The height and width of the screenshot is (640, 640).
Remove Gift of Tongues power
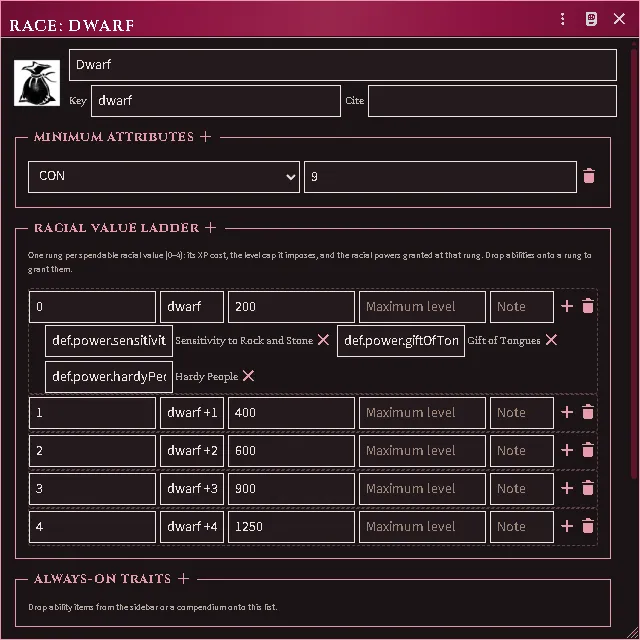[551, 340]
